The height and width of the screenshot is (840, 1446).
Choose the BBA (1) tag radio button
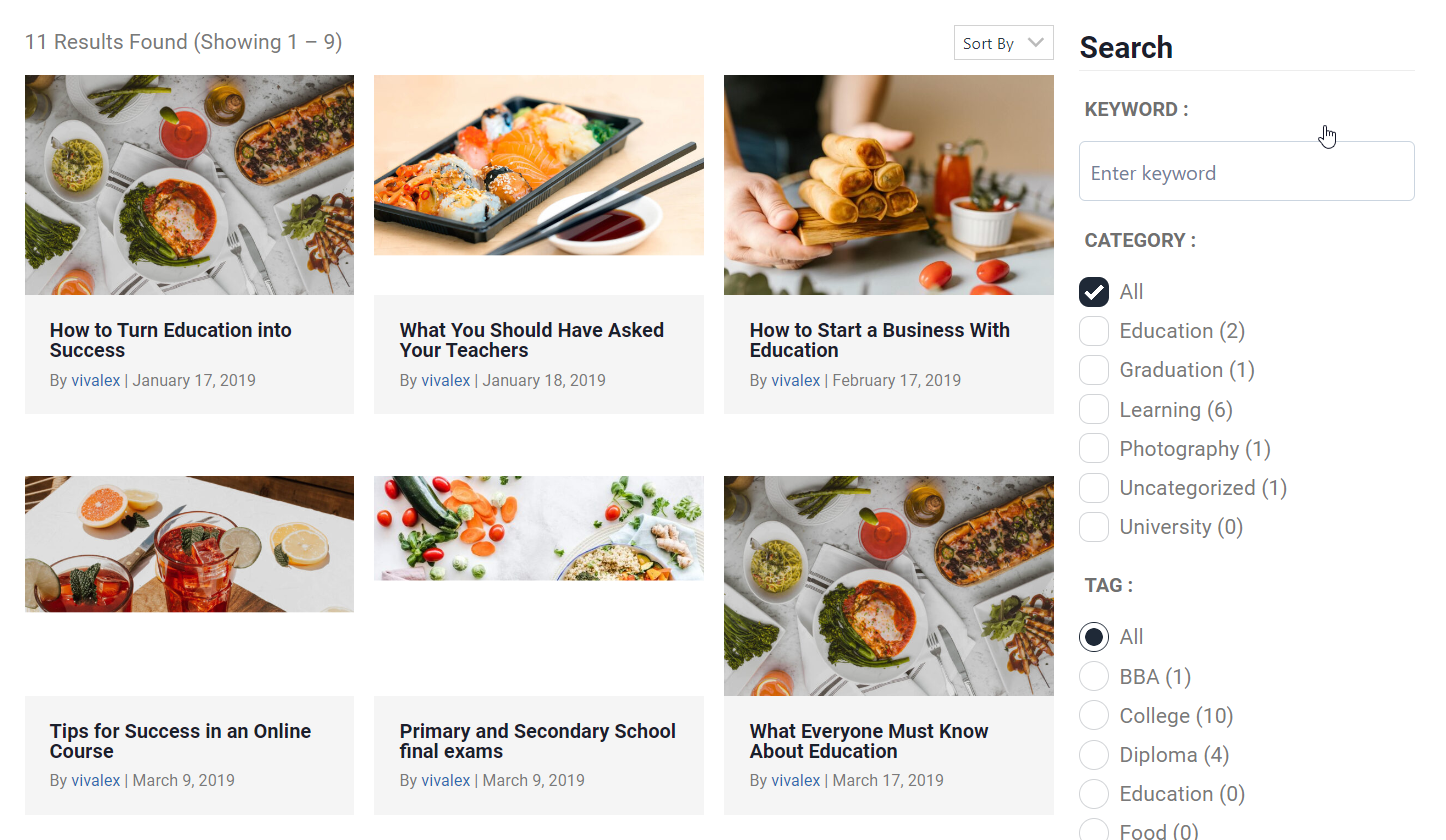pos(1094,677)
